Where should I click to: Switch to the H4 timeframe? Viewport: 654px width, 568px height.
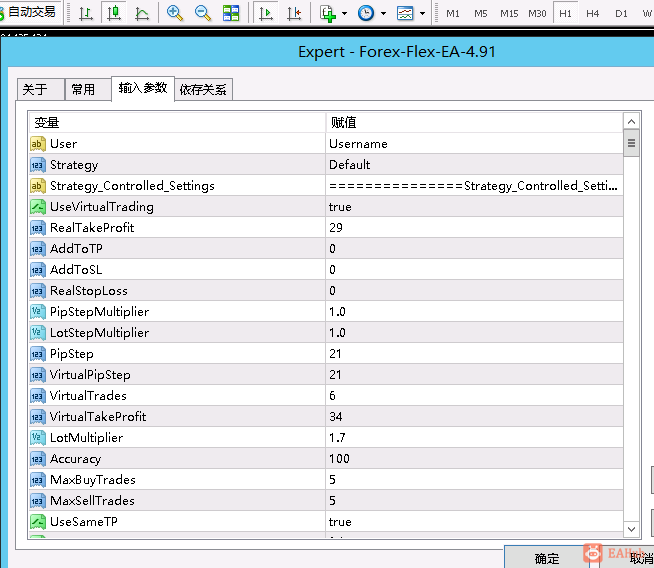(x=592, y=13)
